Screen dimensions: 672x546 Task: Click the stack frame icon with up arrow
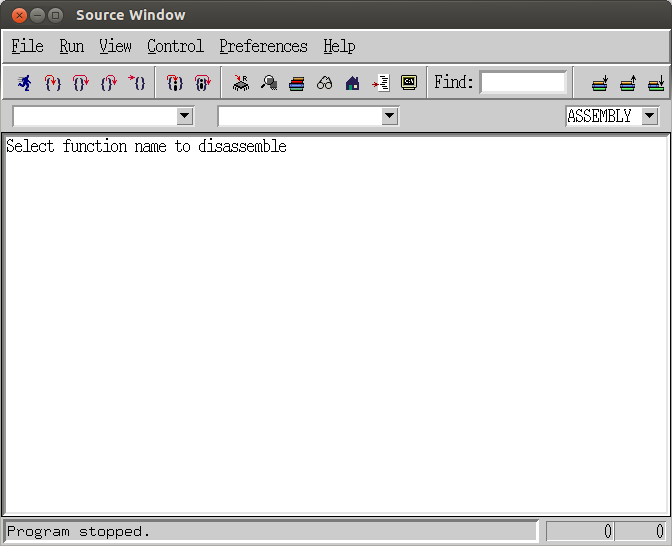click(x=628, y=83)
